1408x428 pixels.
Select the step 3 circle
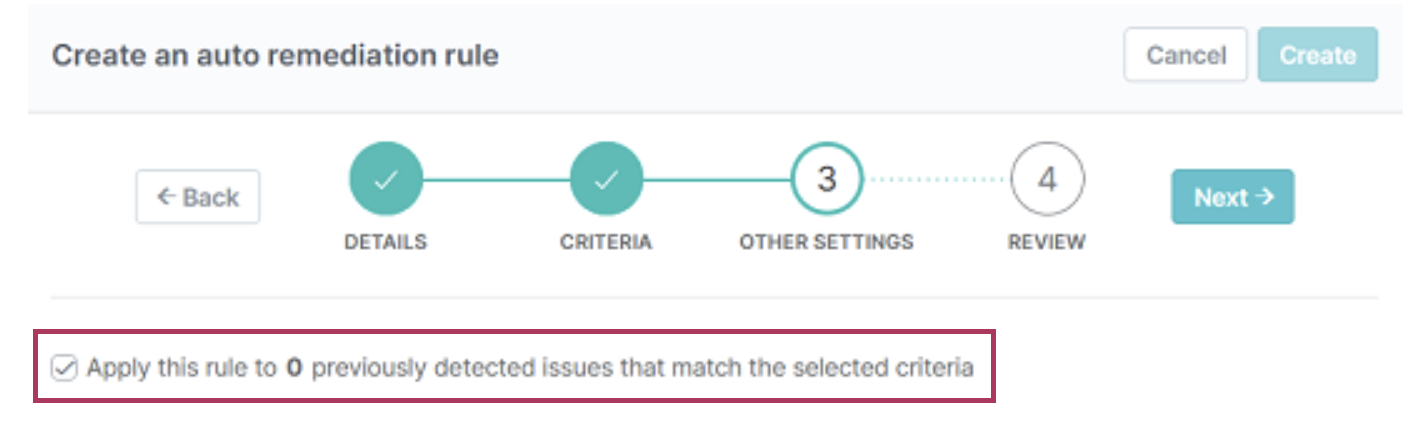(826, 180)
